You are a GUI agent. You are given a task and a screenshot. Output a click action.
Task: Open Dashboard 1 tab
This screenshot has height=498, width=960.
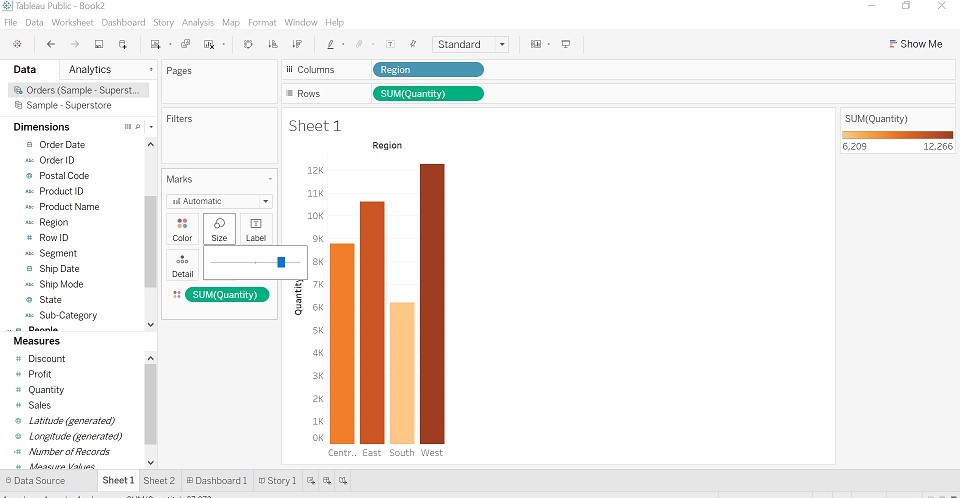point(217,481)
